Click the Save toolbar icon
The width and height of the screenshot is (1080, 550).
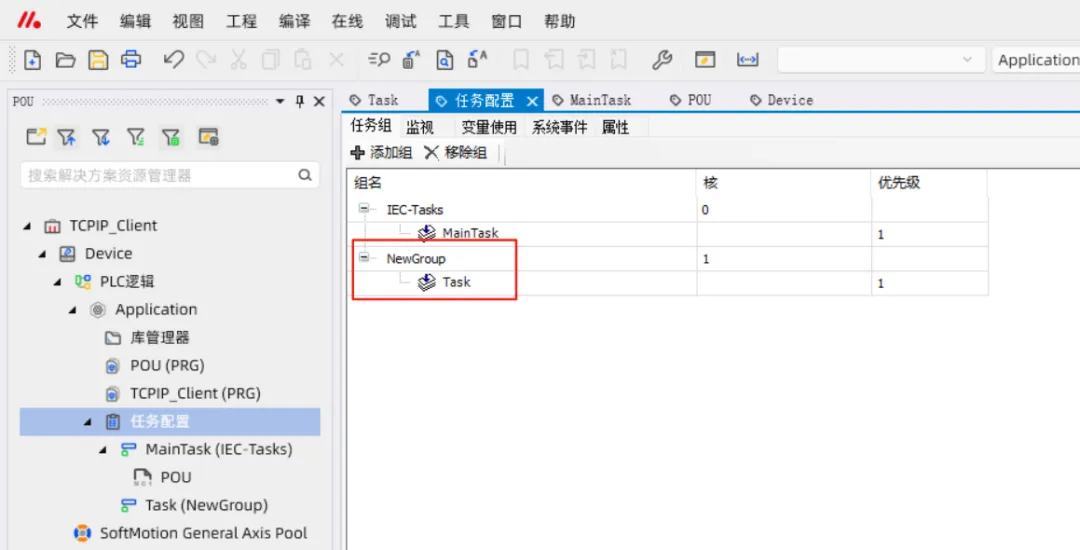(98, 60)
